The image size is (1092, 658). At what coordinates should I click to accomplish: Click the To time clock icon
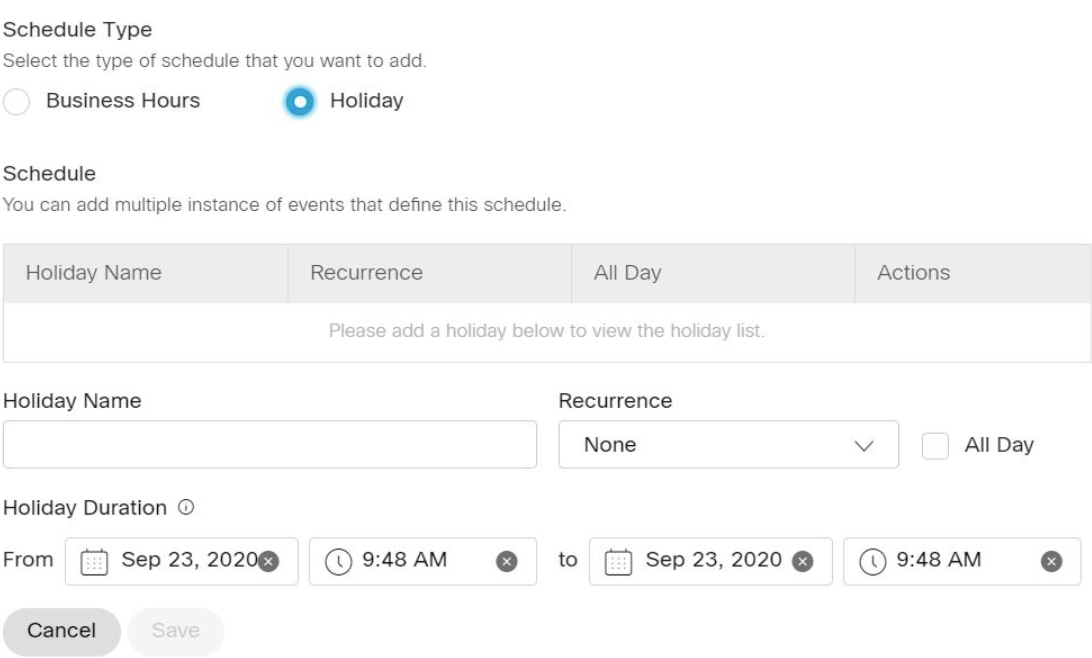click(x=872, y=561)
